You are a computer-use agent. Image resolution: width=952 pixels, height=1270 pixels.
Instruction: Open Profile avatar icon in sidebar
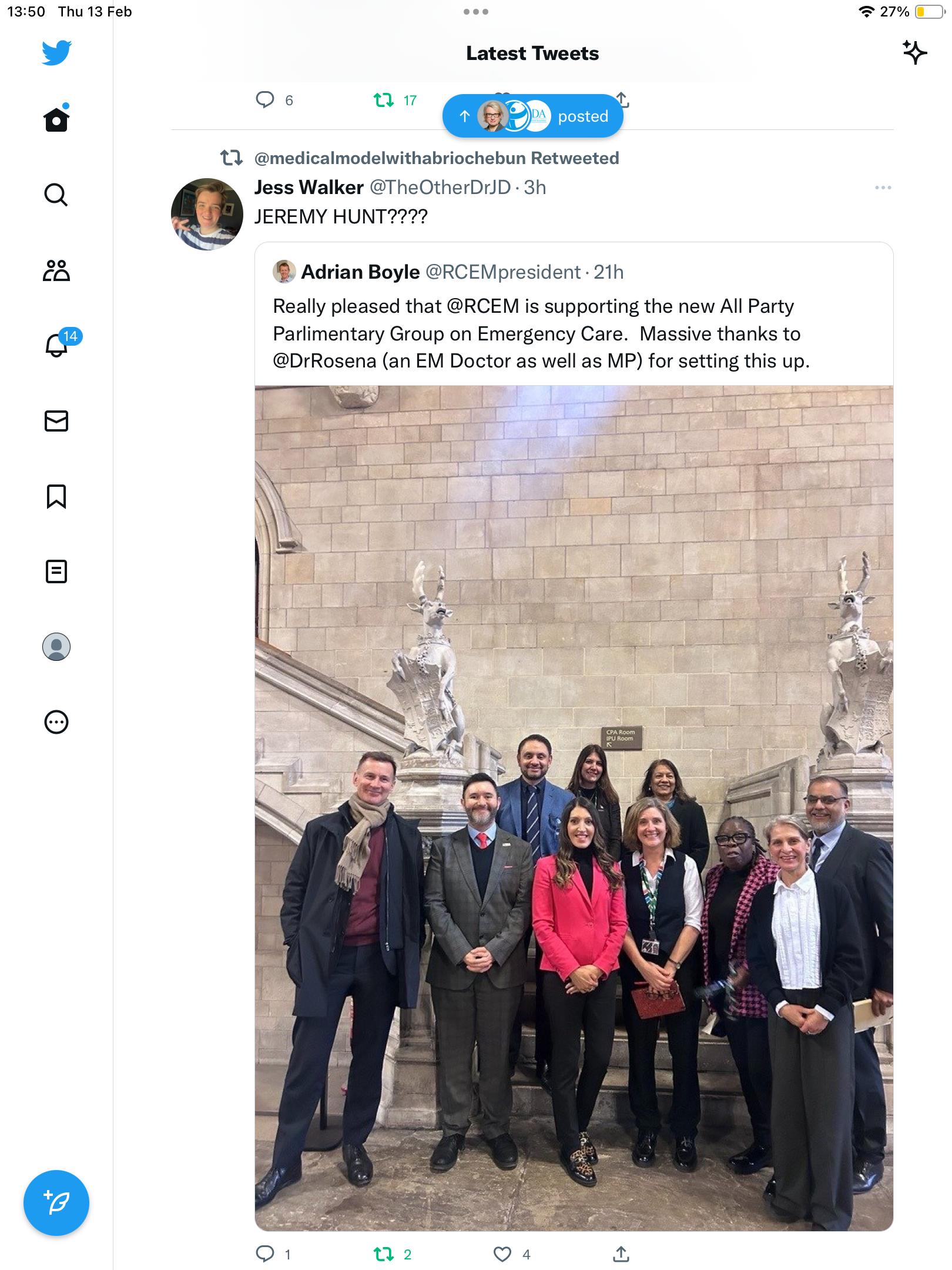[56, 647]
